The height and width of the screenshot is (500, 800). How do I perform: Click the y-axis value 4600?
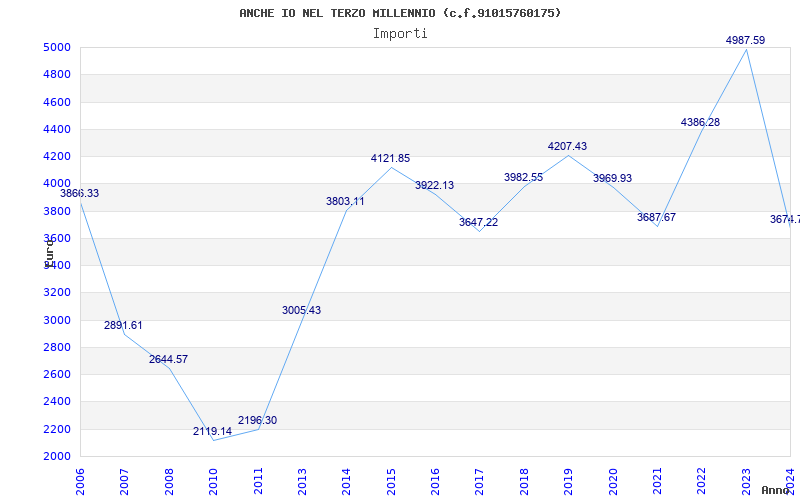pos(57,102)
